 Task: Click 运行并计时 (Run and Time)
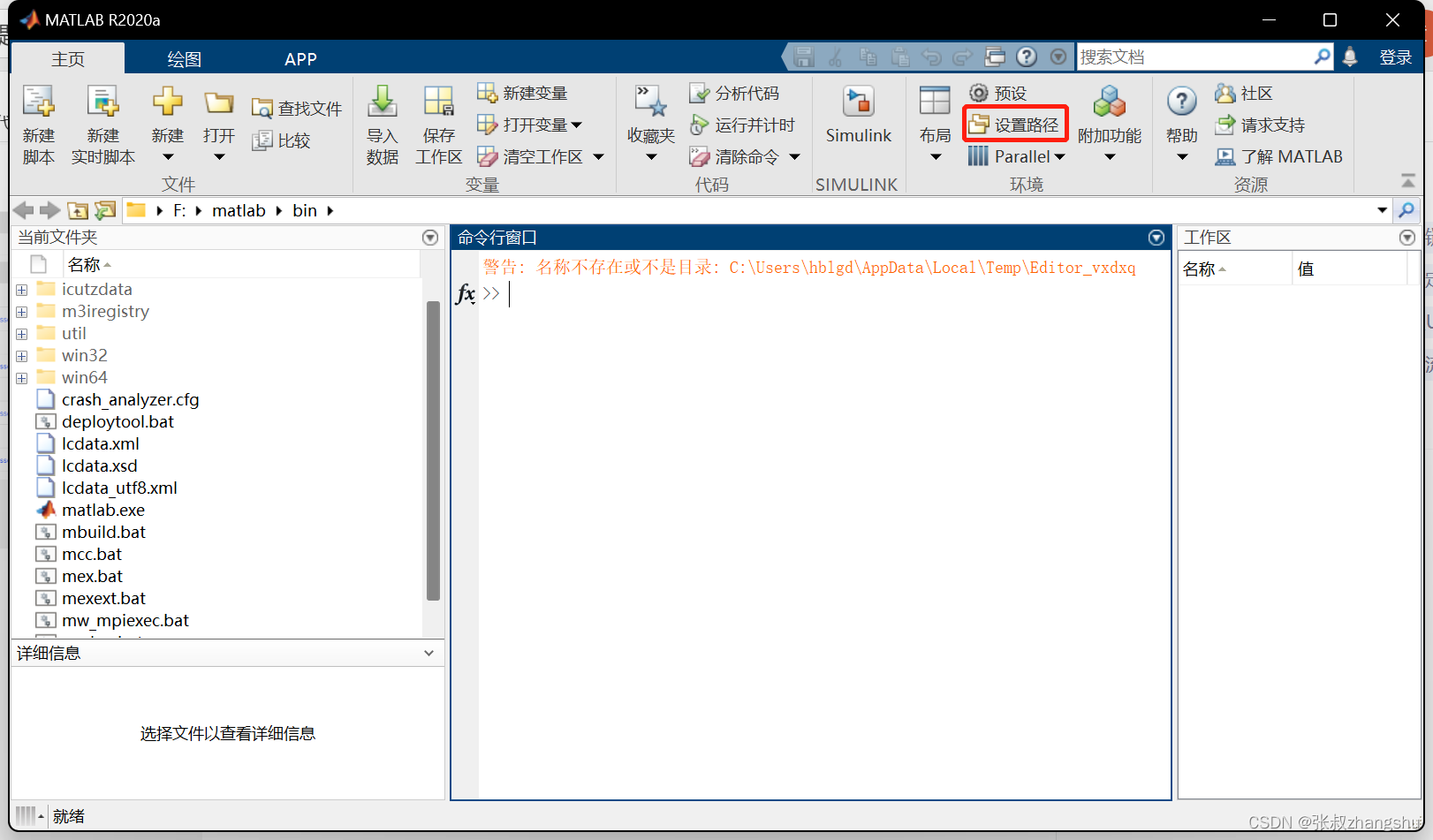(742, 125)
